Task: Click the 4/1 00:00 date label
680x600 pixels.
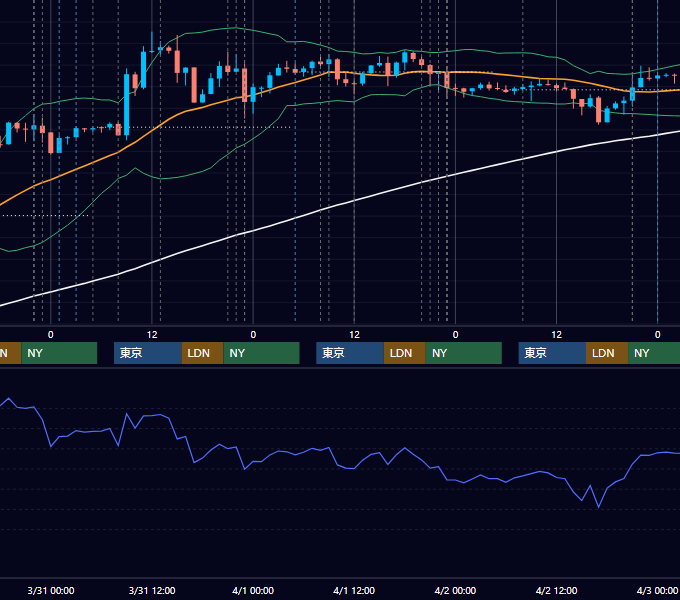Action: point(253,590)
